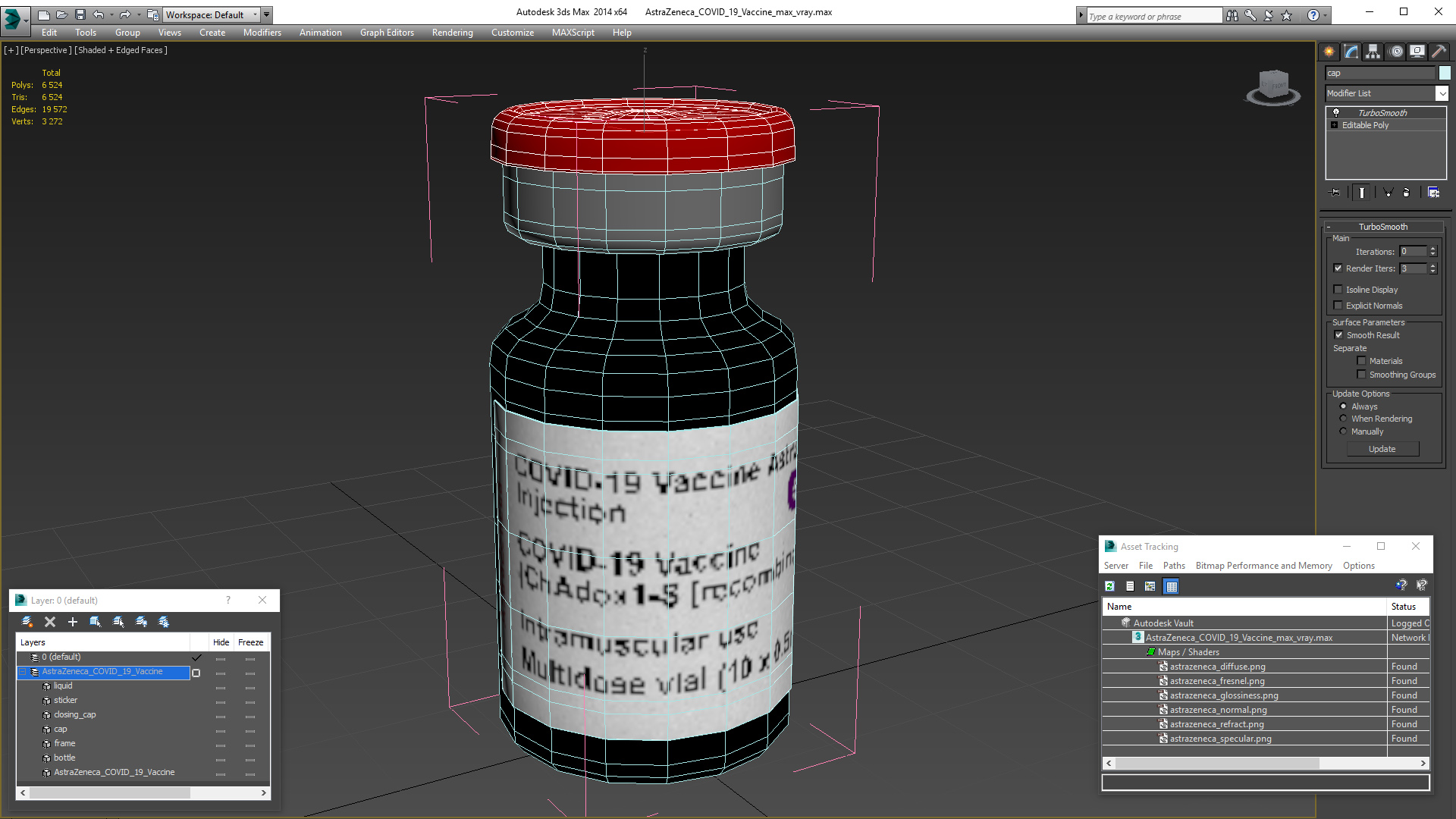The height and width of the screenshot is (819, 1456).
Task: Click the Save File toolbar icon
Action: [x=80, y=14]
